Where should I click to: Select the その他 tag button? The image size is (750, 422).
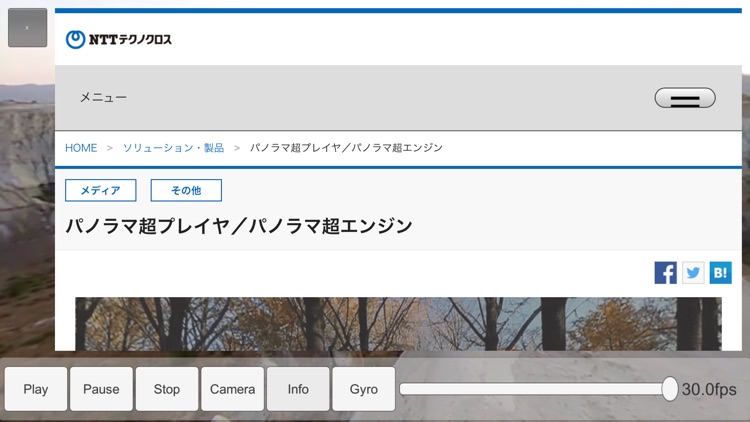pos(186,190)
